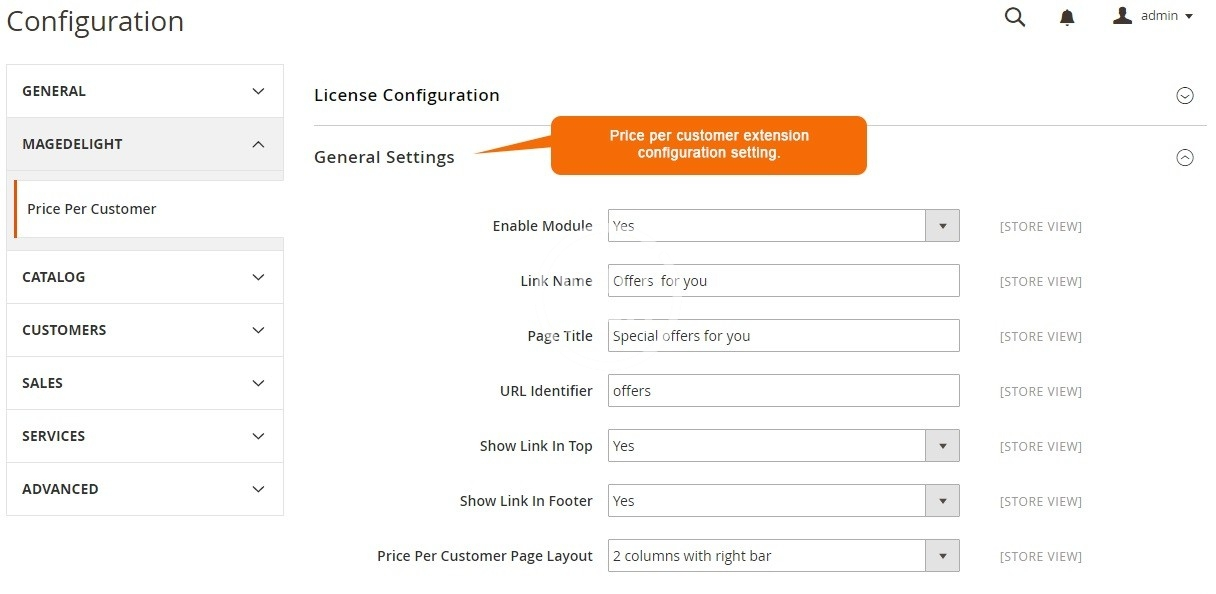Click the URL Identifier field
This screenshot has width=1216, height=594.
[x=783, y=391]
